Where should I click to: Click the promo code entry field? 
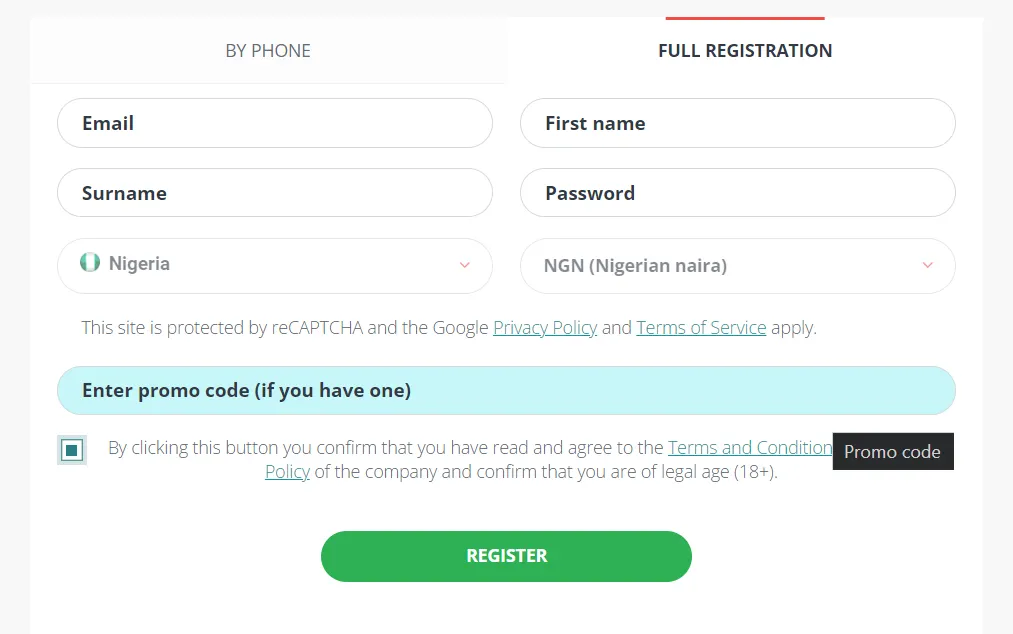click(x=506, y=390)
